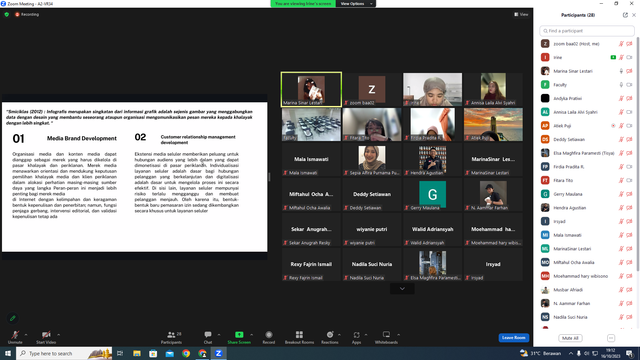Click the divider handle between slide and gallery
The image size is (640, 360).
tap(269, 177)
